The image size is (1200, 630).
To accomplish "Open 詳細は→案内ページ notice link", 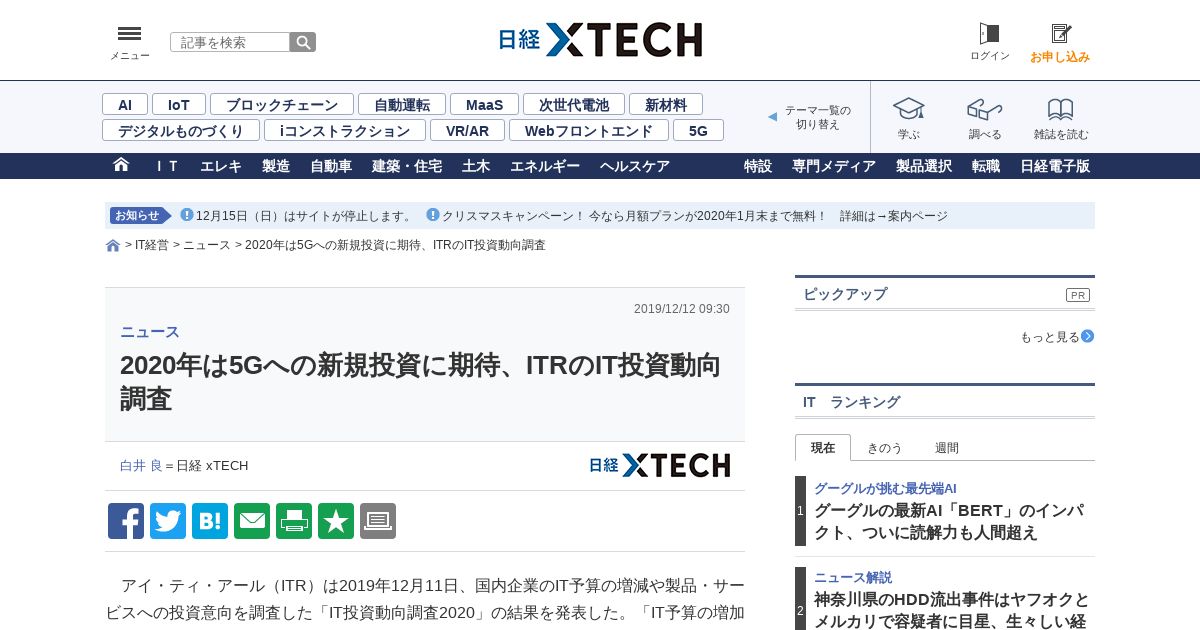I will coord(894,215).
